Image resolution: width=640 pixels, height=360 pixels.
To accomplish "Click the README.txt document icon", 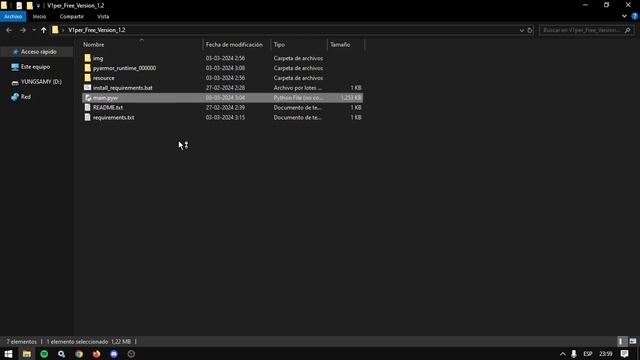I will click(87, 107).
